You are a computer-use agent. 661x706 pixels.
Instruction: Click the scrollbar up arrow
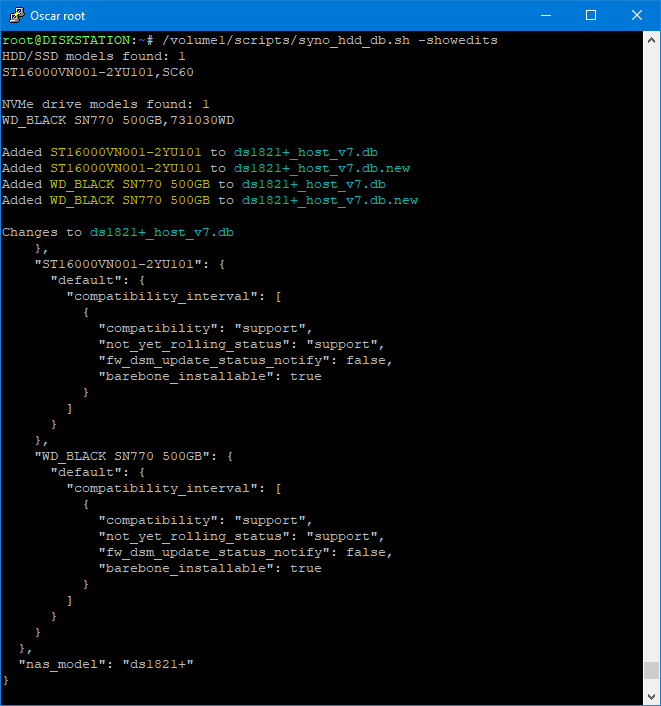pyautogui.click(x=651, y=40)
